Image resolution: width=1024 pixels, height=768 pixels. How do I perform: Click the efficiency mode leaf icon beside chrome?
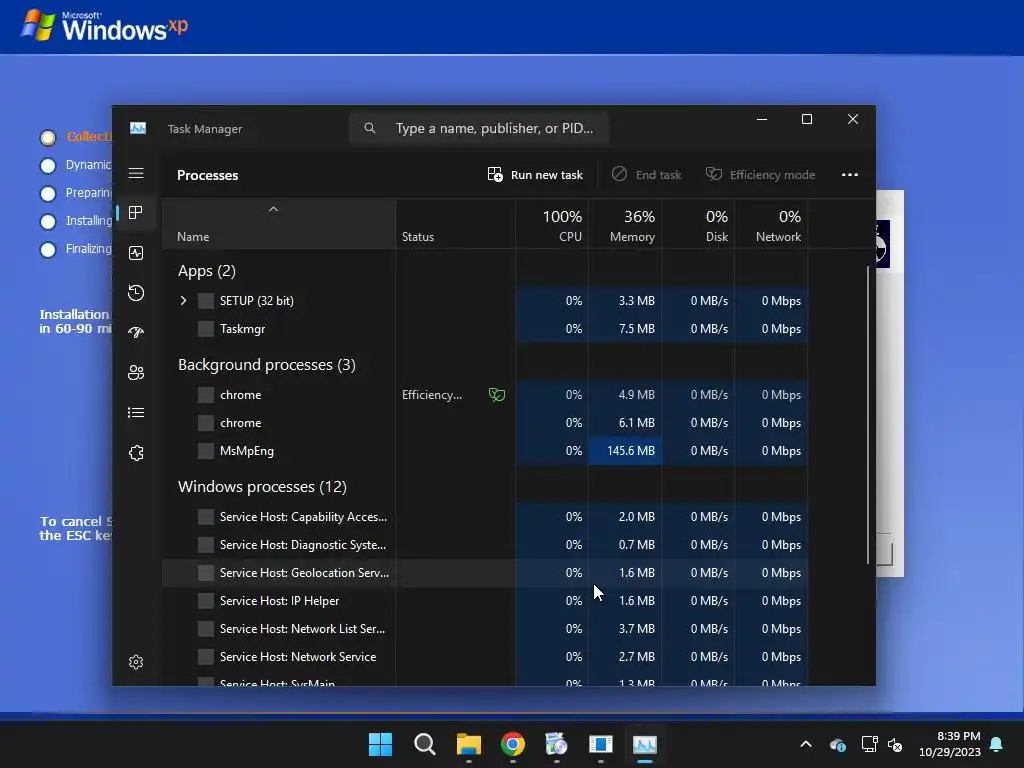coord(497,394)
